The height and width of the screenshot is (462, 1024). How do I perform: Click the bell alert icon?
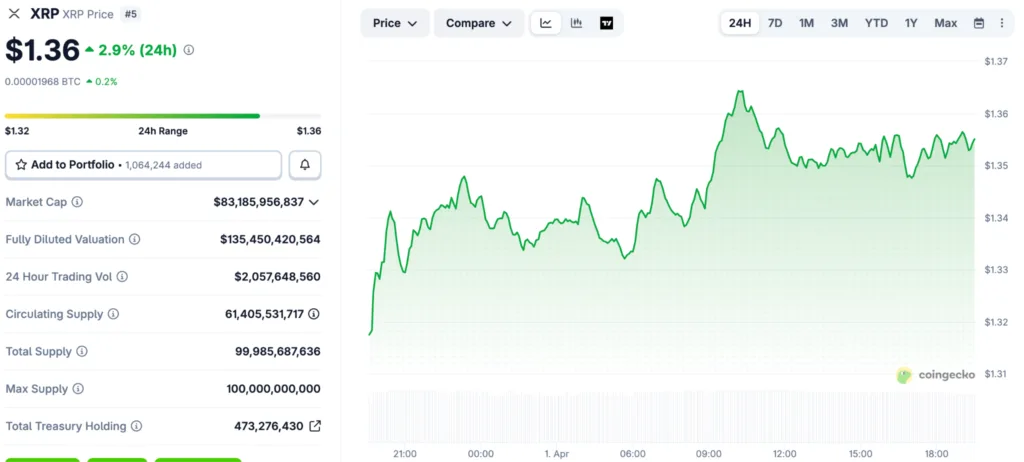pyautogui.click(x=305, y=165)
